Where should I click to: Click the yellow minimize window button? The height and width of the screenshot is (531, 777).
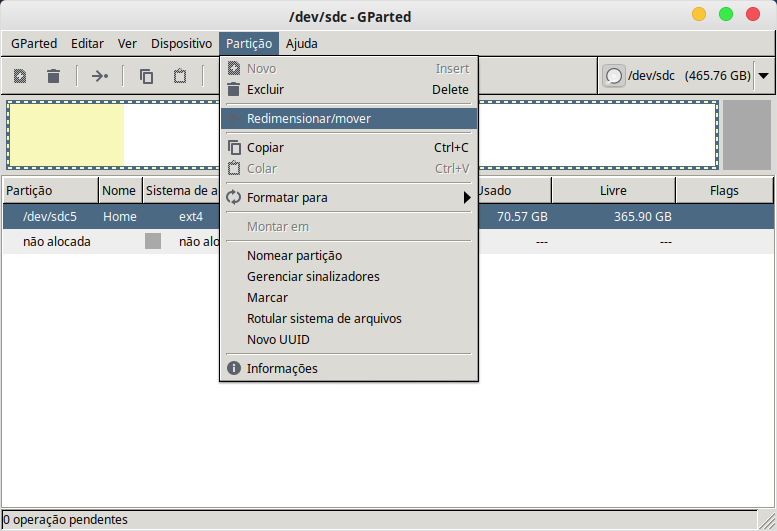[699, 14]
